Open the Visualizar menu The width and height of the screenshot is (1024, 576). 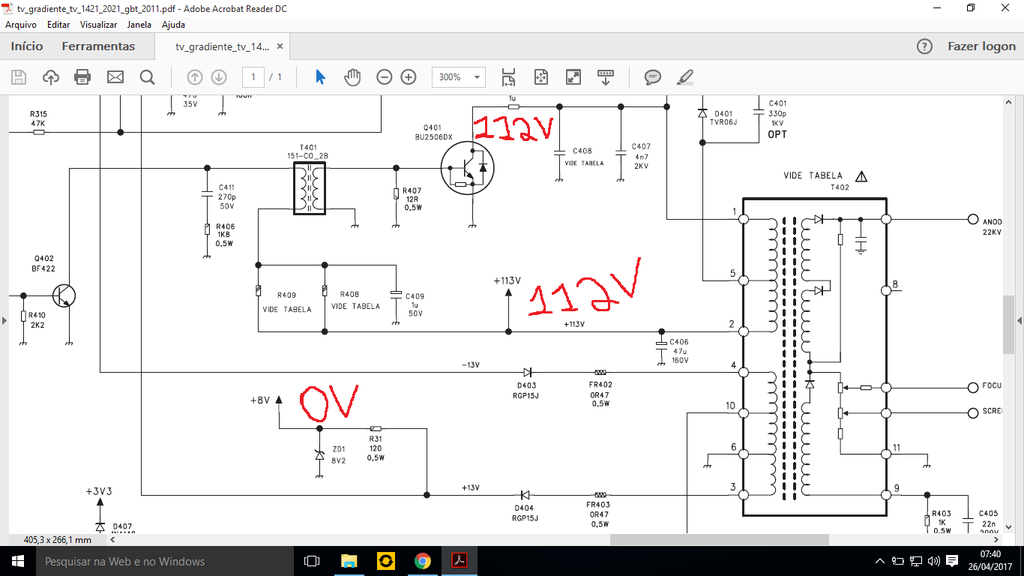(x=99, y=25)
